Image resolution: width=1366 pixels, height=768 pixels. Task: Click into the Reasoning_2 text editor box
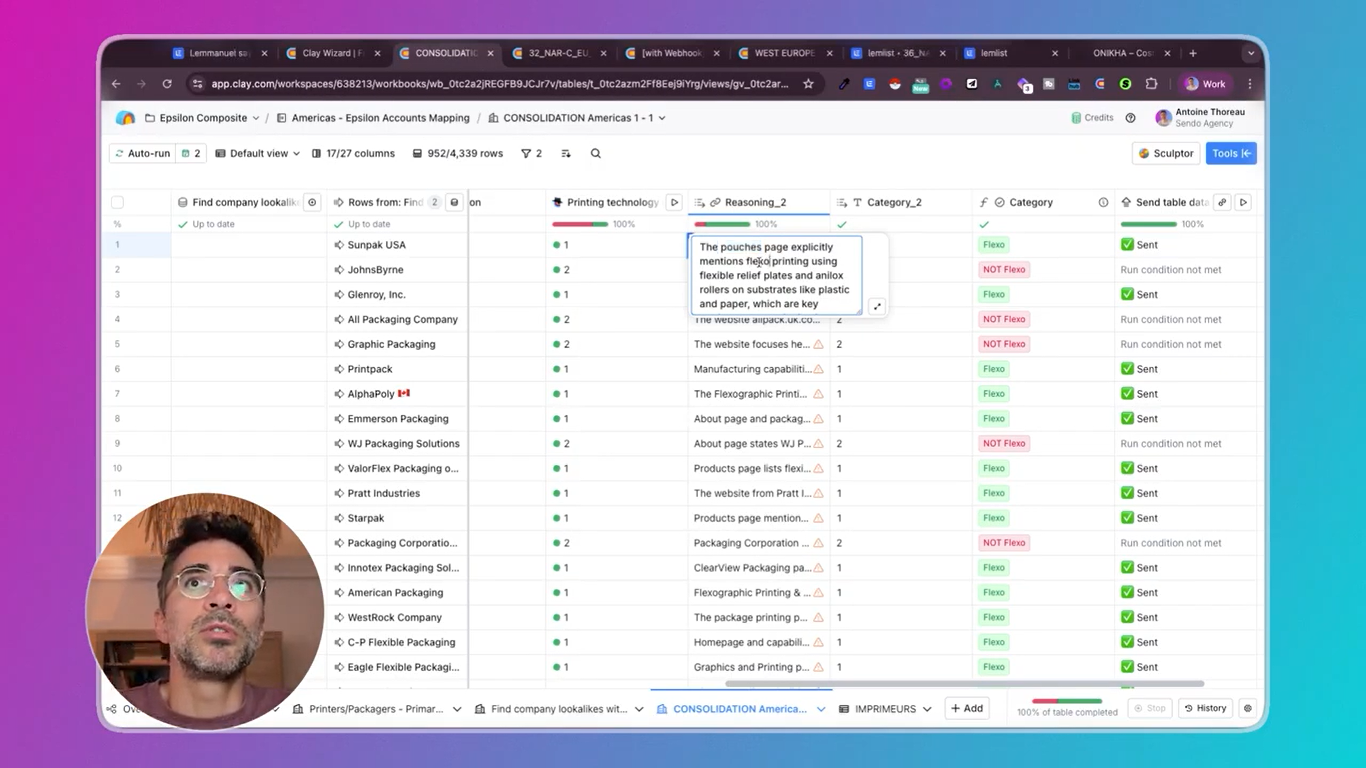pyautogui.click(x=775, y=275)
